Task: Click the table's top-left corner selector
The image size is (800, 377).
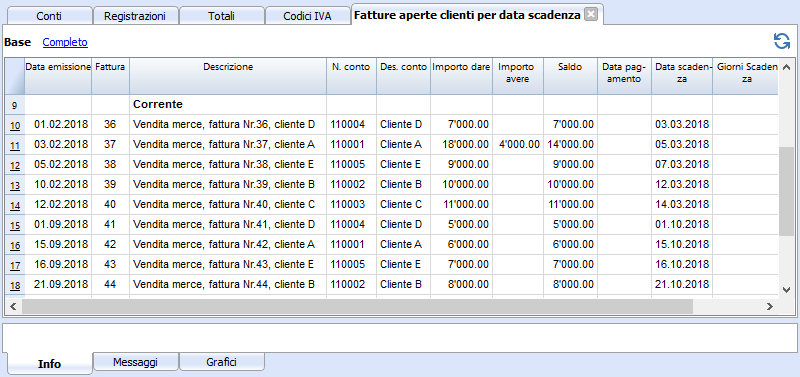Action: coord(15,76)
